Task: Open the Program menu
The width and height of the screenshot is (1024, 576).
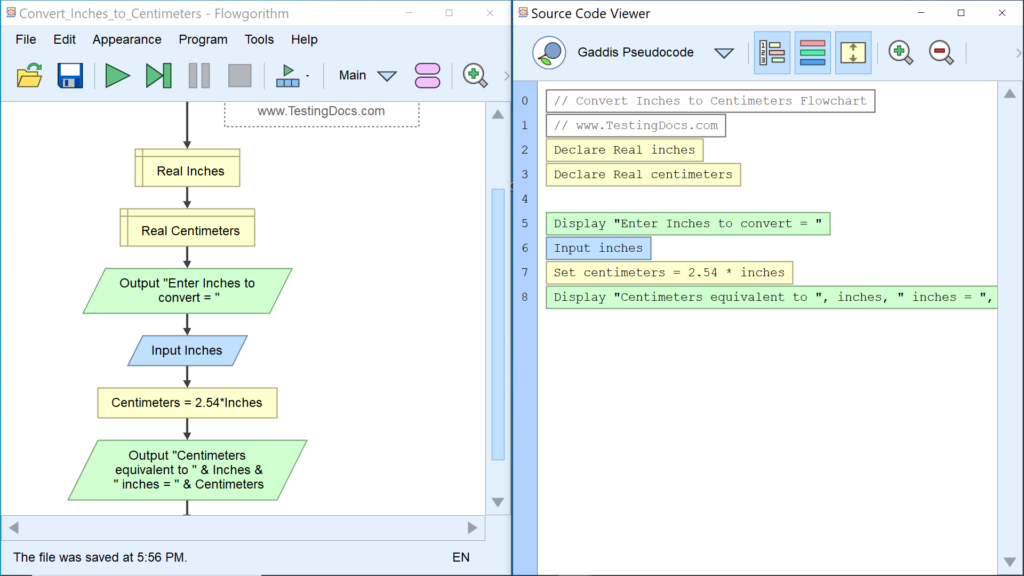Action: click(203, 39)
